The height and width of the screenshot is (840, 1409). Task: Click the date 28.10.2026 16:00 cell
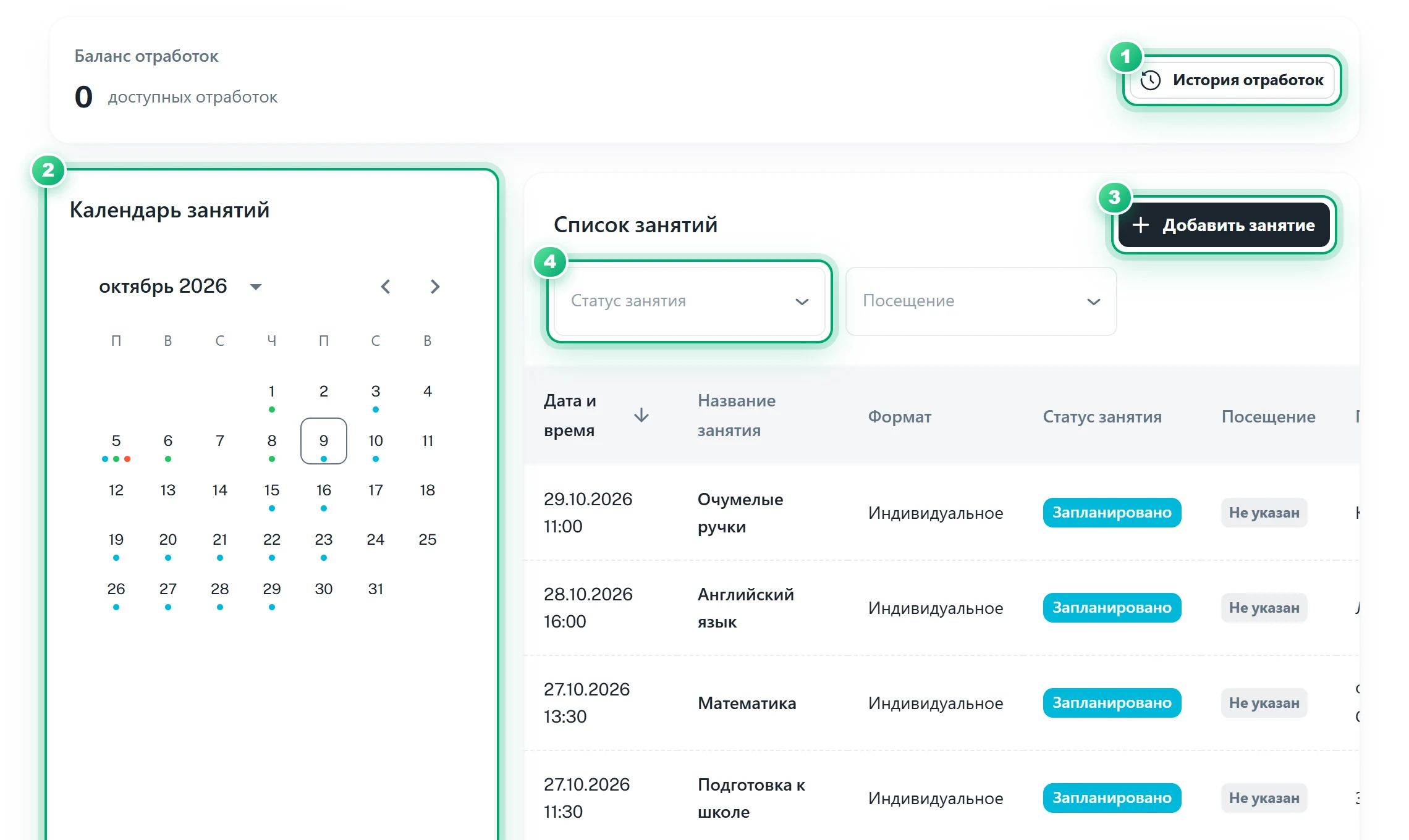coord(588,608)
